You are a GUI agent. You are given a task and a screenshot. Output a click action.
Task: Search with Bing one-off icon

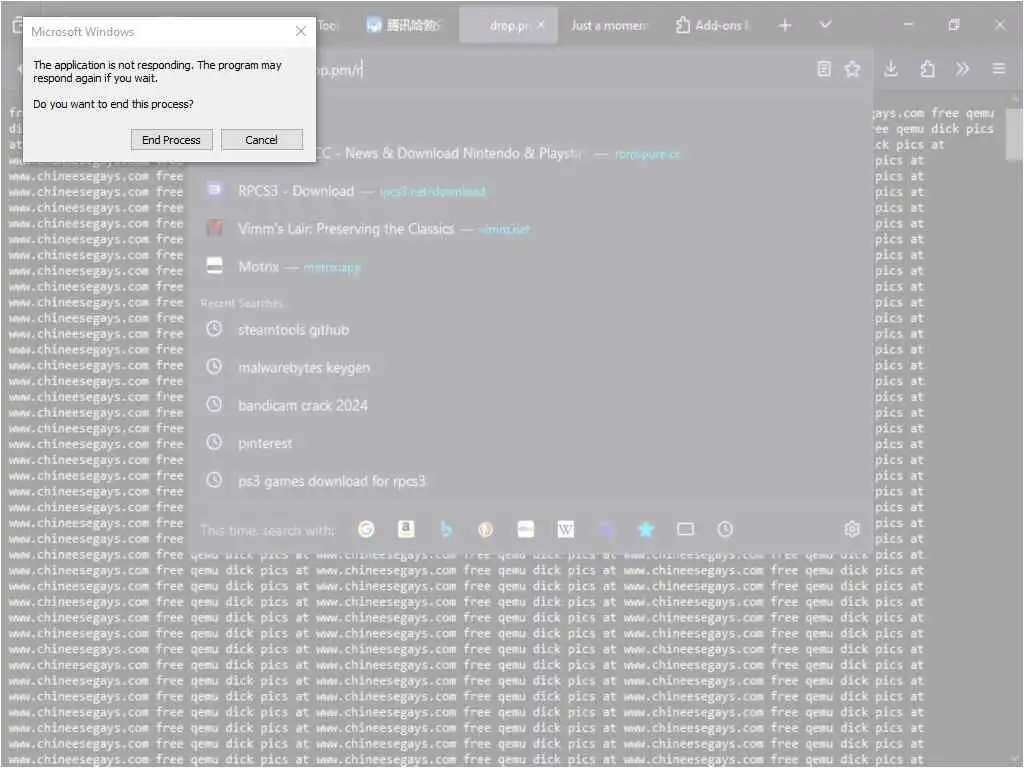click(x=446, y=529)
